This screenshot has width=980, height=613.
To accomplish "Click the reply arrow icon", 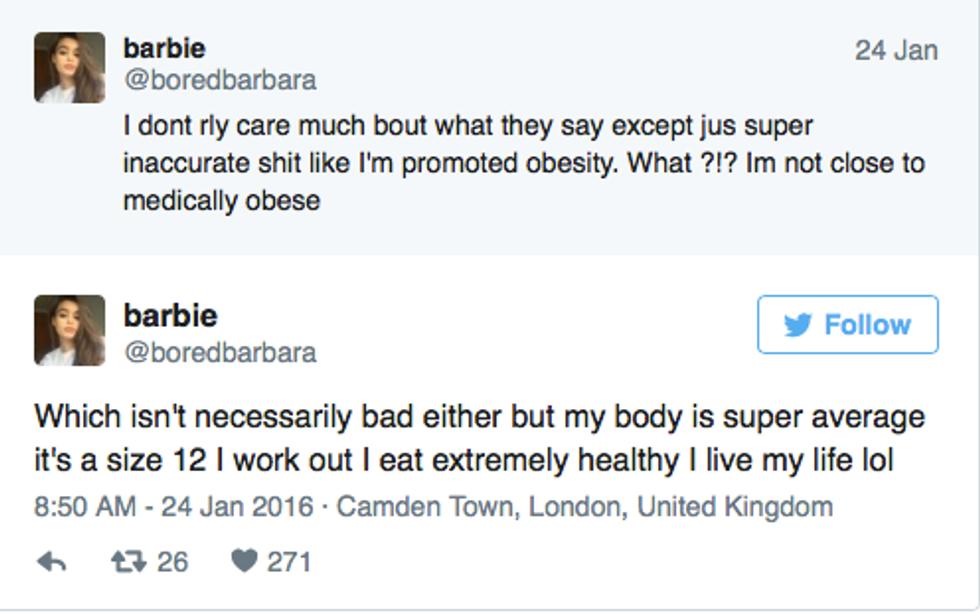I will coord(52,562).
